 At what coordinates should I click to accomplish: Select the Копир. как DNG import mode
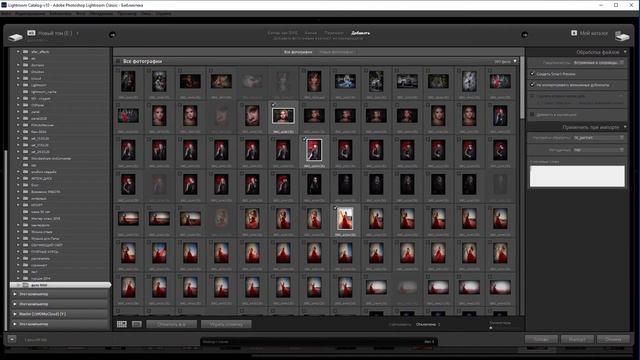pos(282,33)
